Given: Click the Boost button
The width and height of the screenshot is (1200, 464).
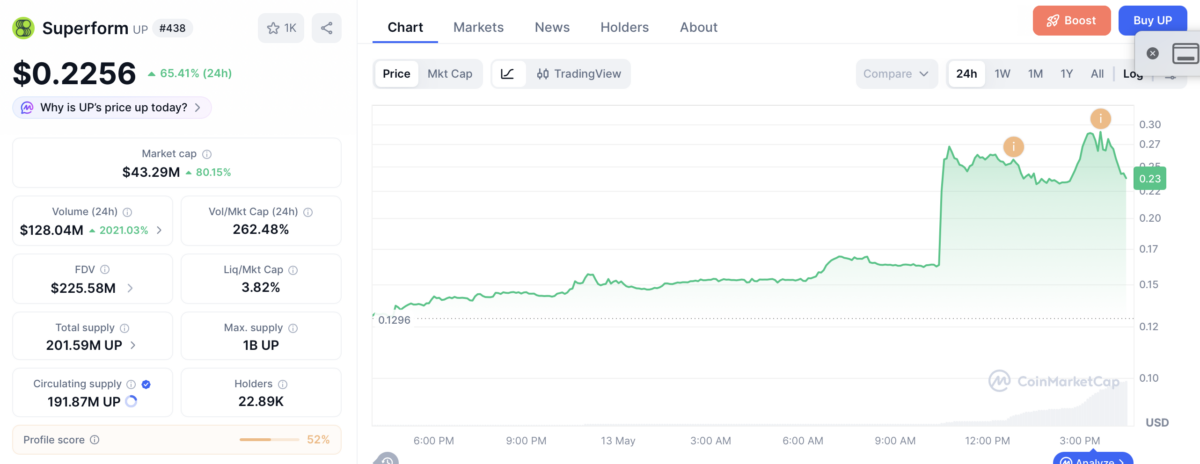Looking at the screenshot, I should (1072, 20).
